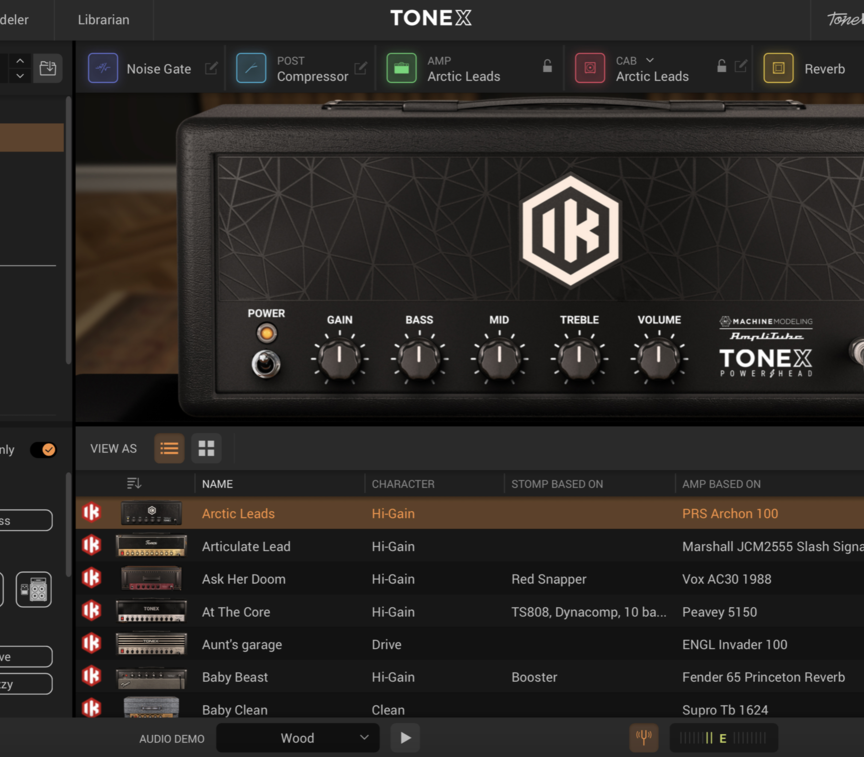
Task: Click IK logo on At The Core row
Action: [91, 610]
